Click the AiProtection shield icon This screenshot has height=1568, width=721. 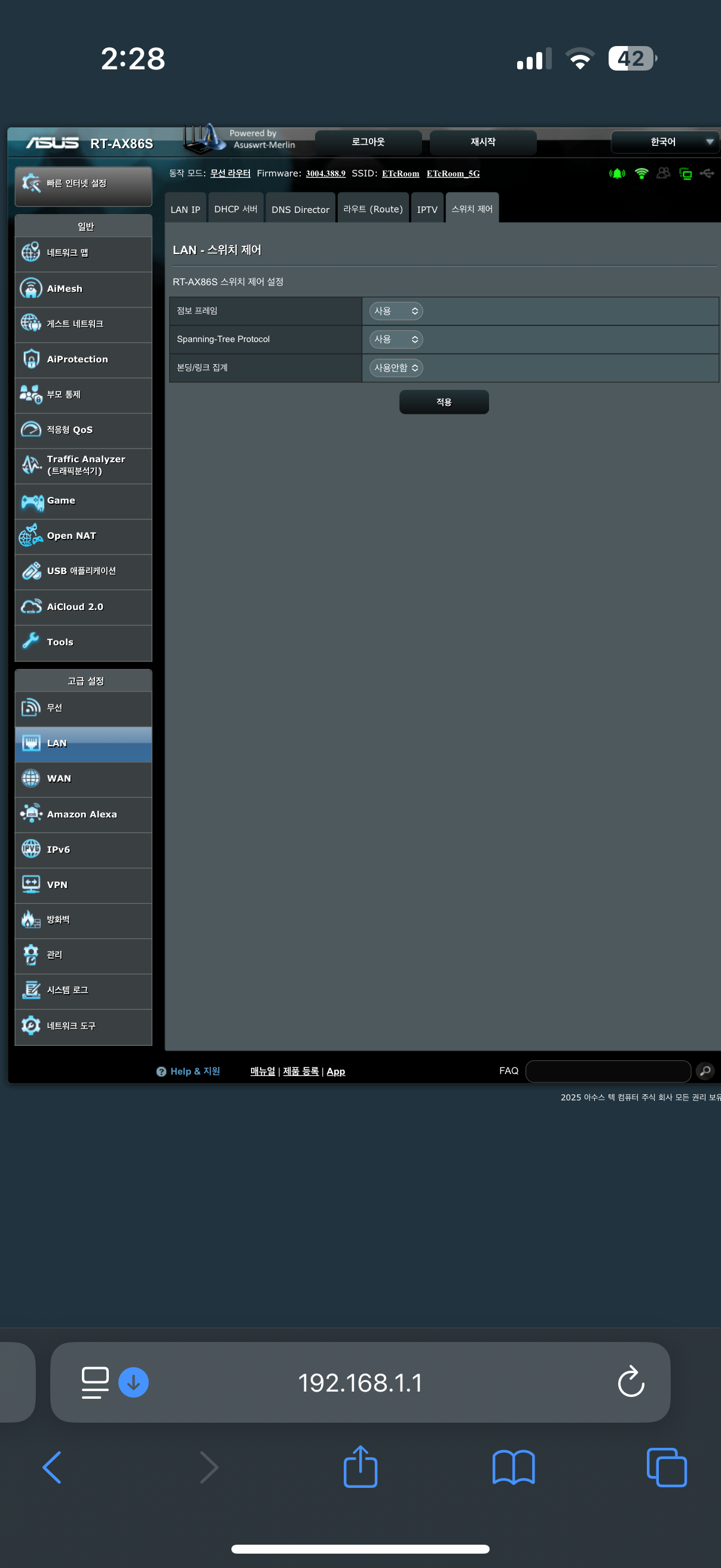click(30, 359)
